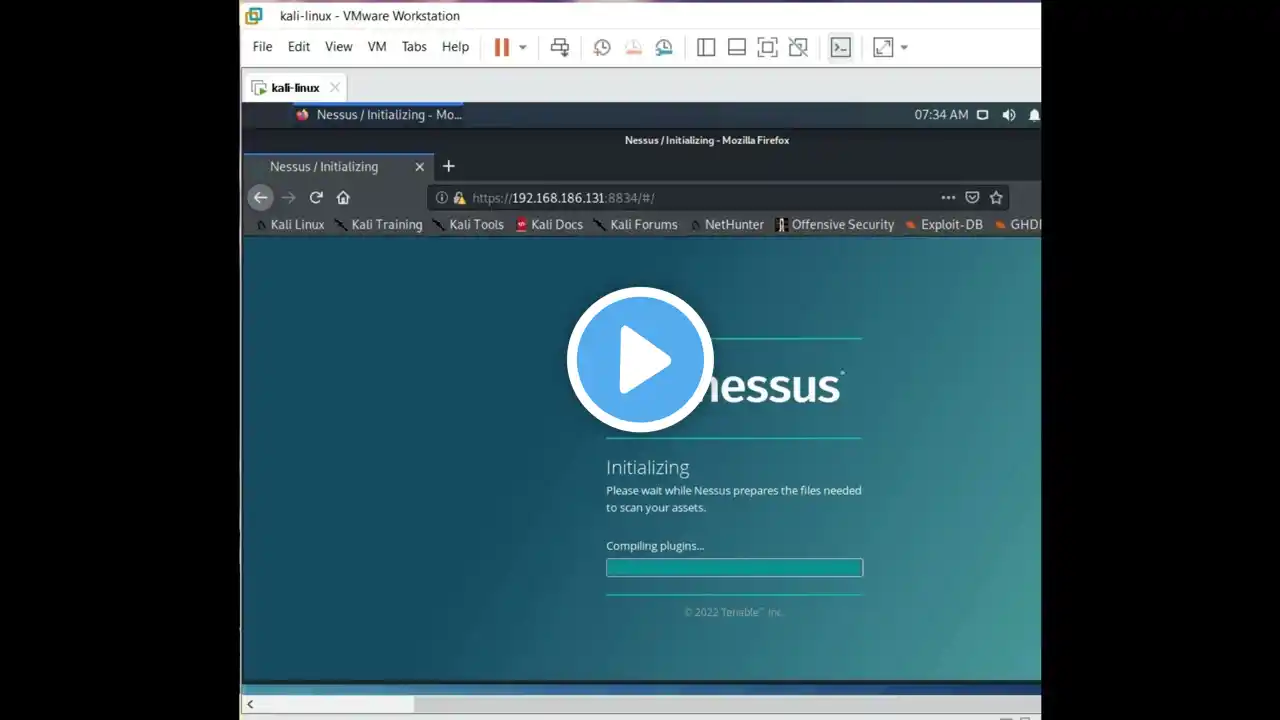1280x720 pixels.
Task: Toggle the thumbnail bar icon in VMware toolbar
Action: tap(737, 47)
